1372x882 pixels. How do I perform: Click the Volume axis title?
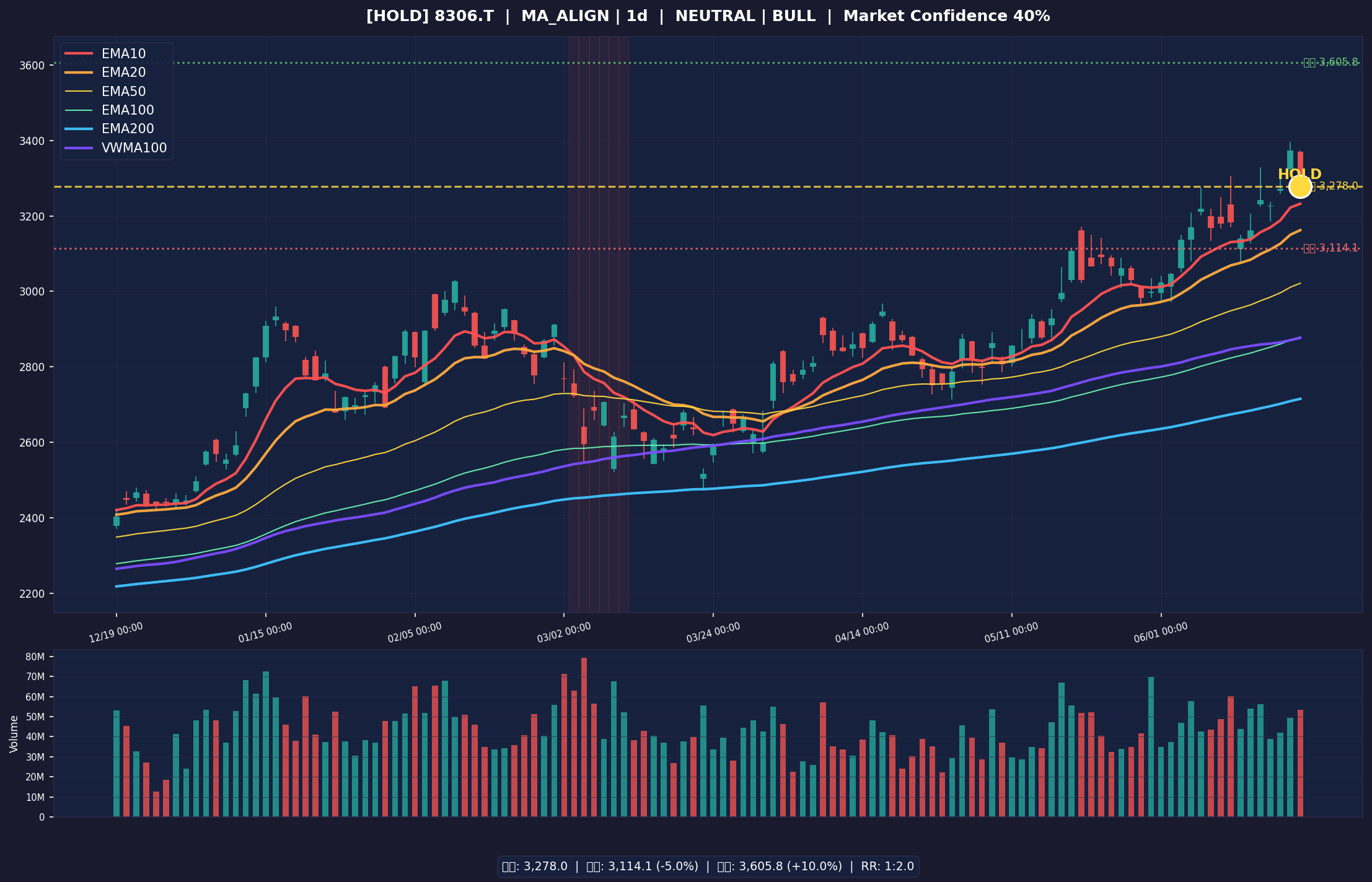(x=14, y=734)
